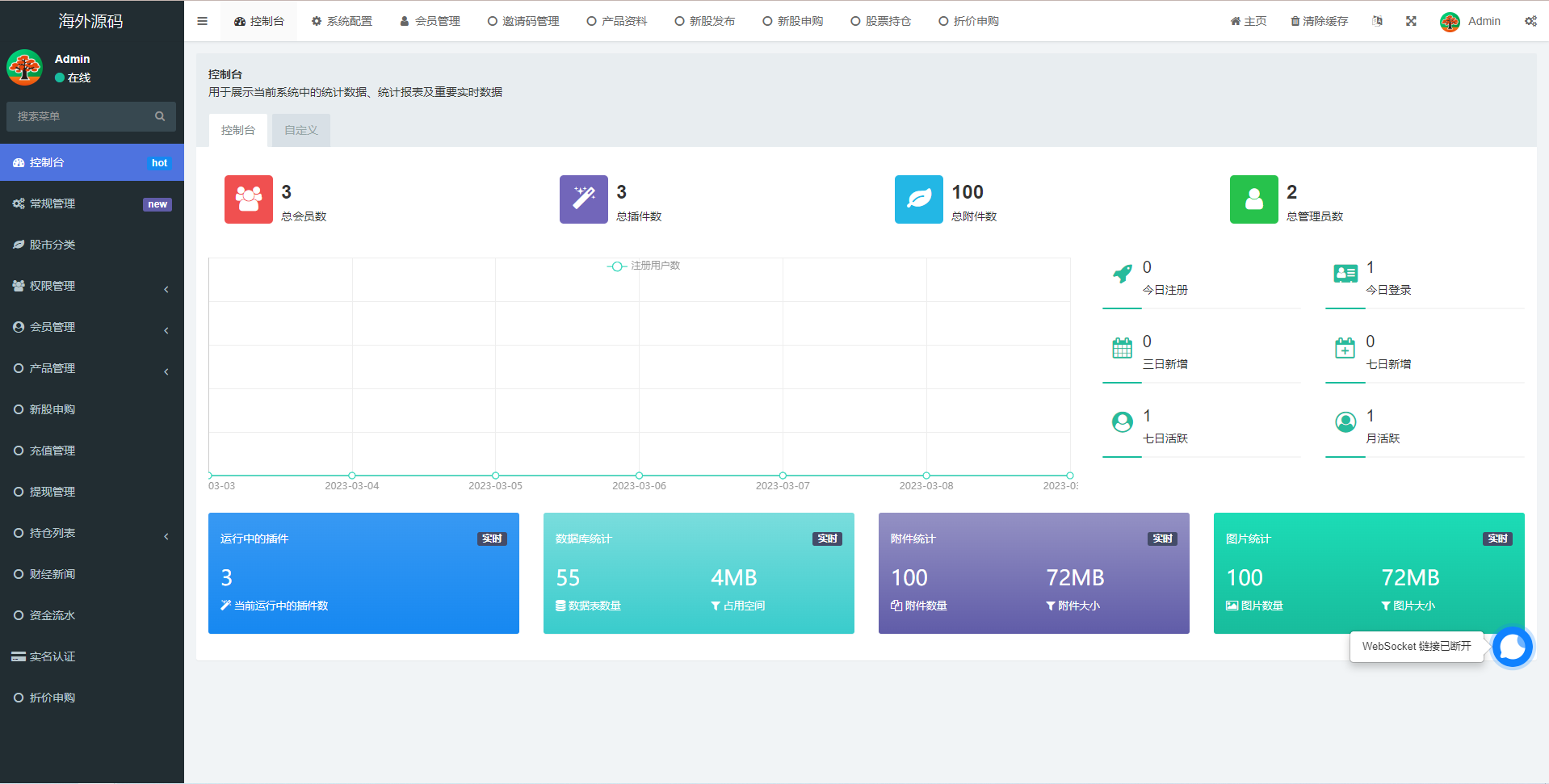Expand the 权限管理 sidebar menu

[x=92, y=286]
